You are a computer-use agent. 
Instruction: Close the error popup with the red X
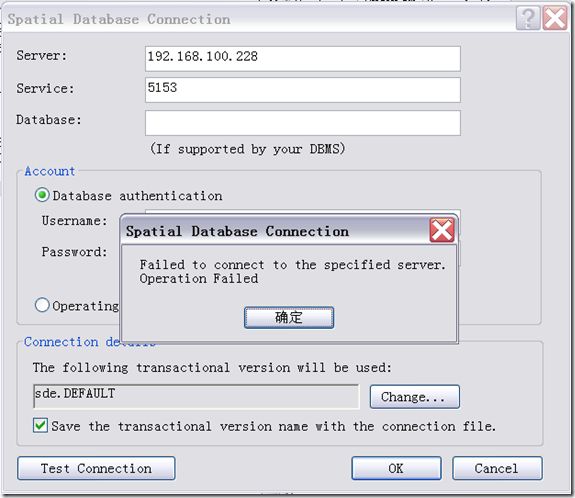point(442,230)
